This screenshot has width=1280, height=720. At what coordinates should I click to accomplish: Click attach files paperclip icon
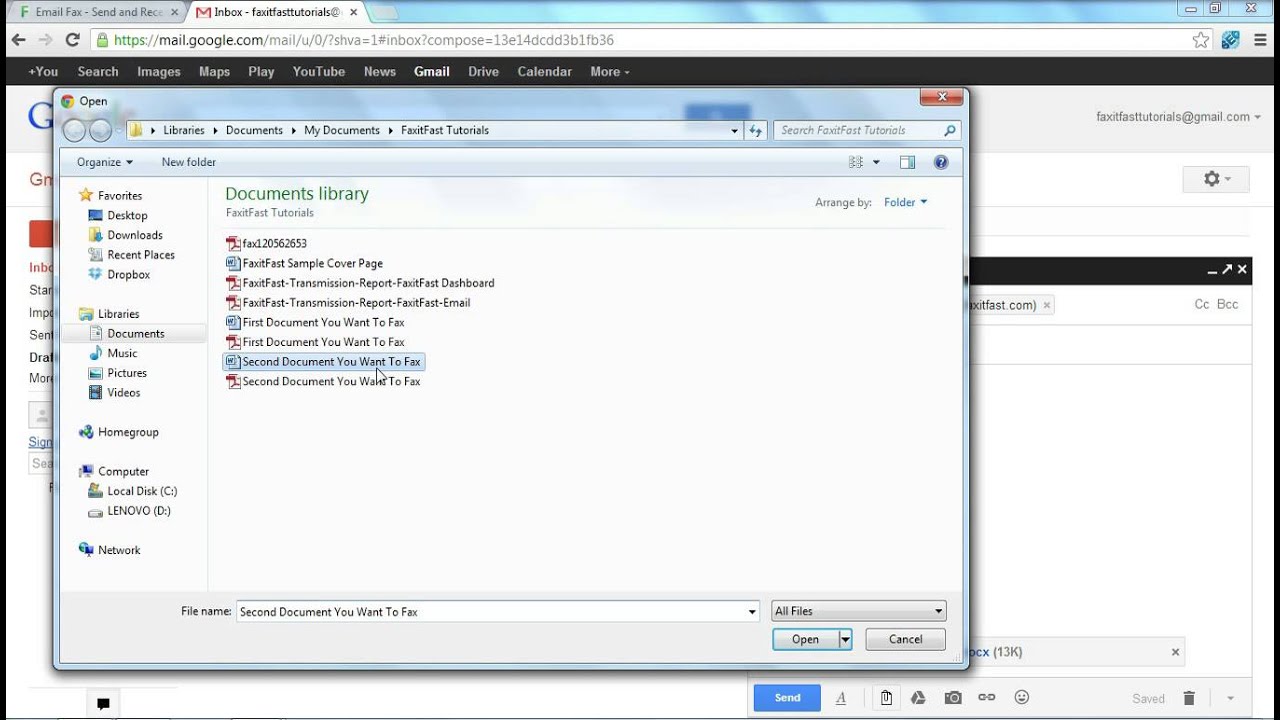[x=886, y=698]
